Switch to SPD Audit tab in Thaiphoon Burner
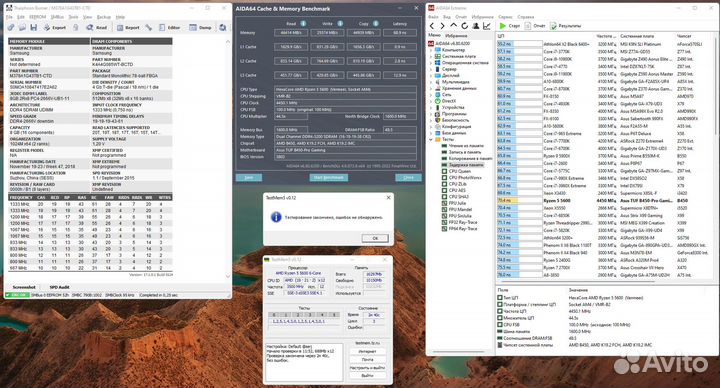This screenshot has width=720, height=388. pyautogui.click(x=60, y=287)
